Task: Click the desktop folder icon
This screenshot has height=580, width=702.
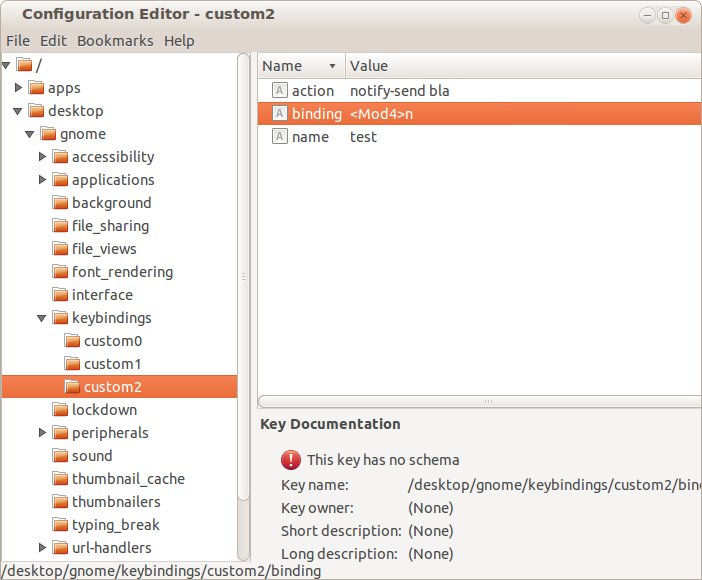Action: click(x=36, y=111)
